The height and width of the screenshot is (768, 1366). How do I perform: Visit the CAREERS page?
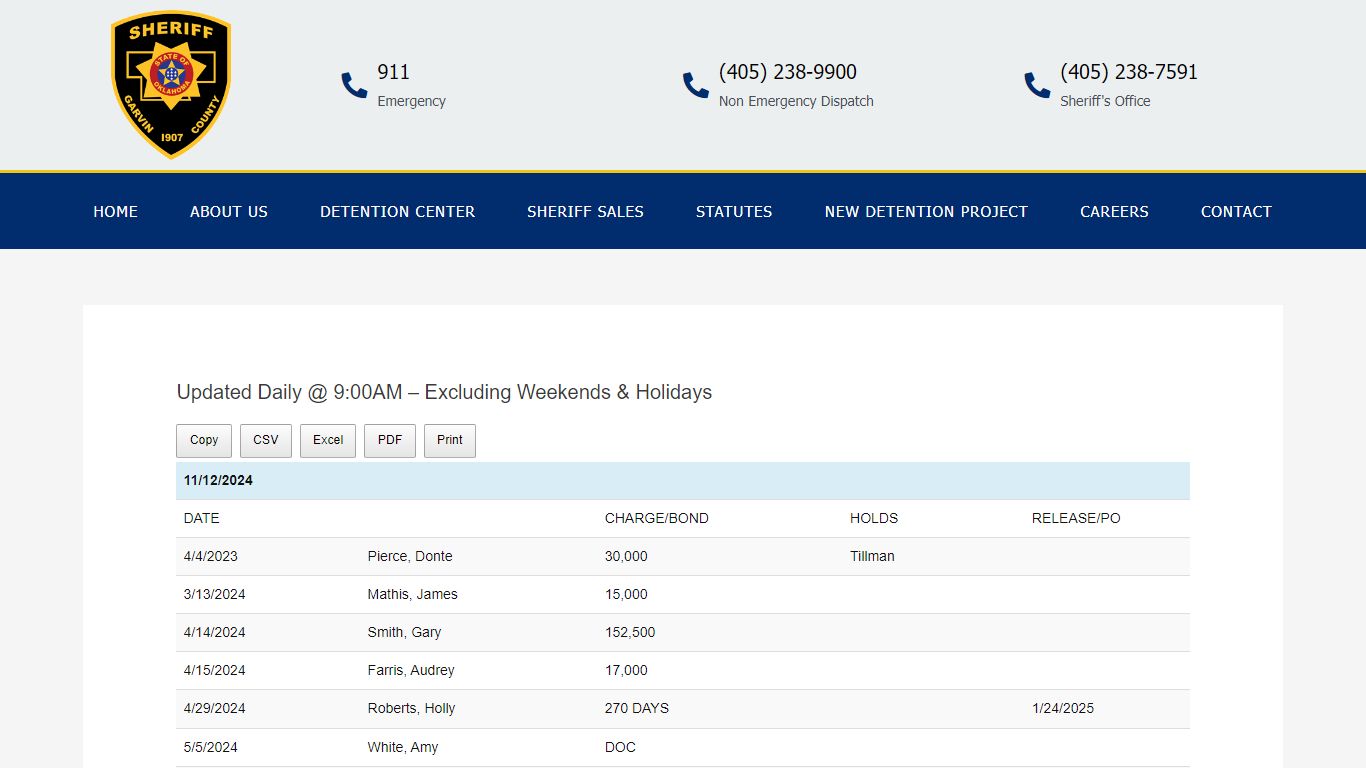(1114, 212)
